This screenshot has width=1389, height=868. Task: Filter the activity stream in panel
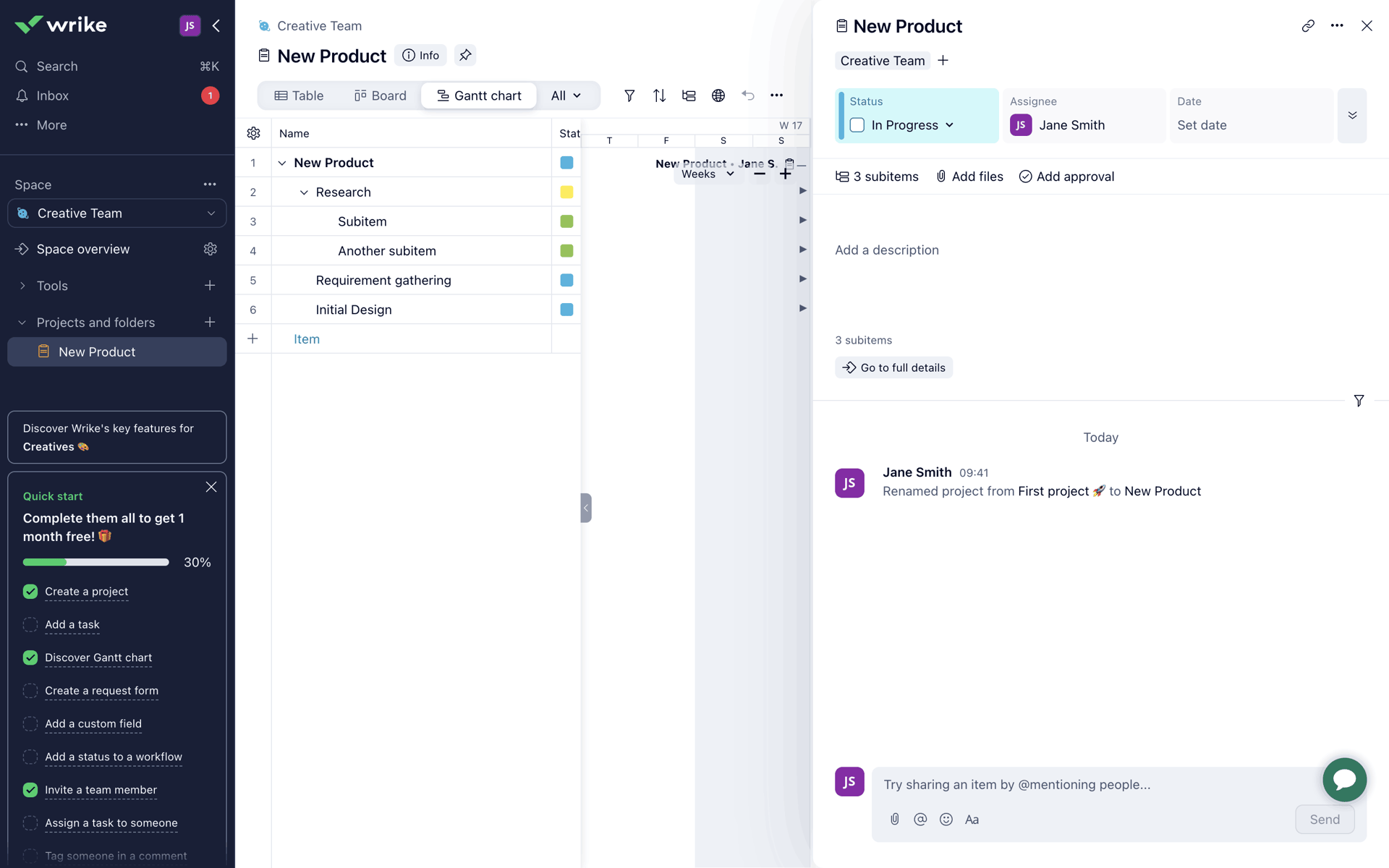pyautogui.click(x=1359, y=401)
